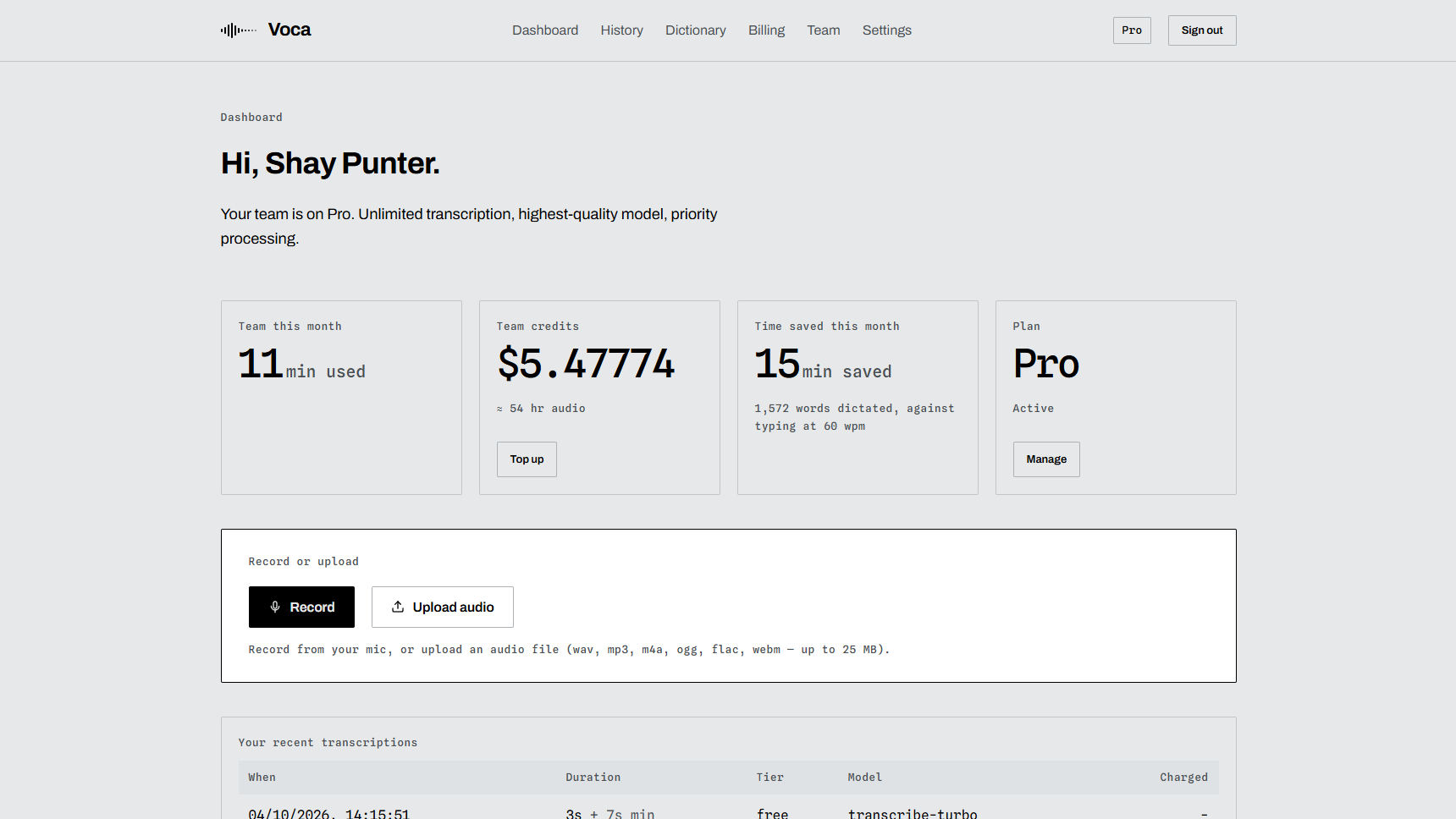Click '1,572 words dictated' description
Screen dimensions: 1456x819
854,417
